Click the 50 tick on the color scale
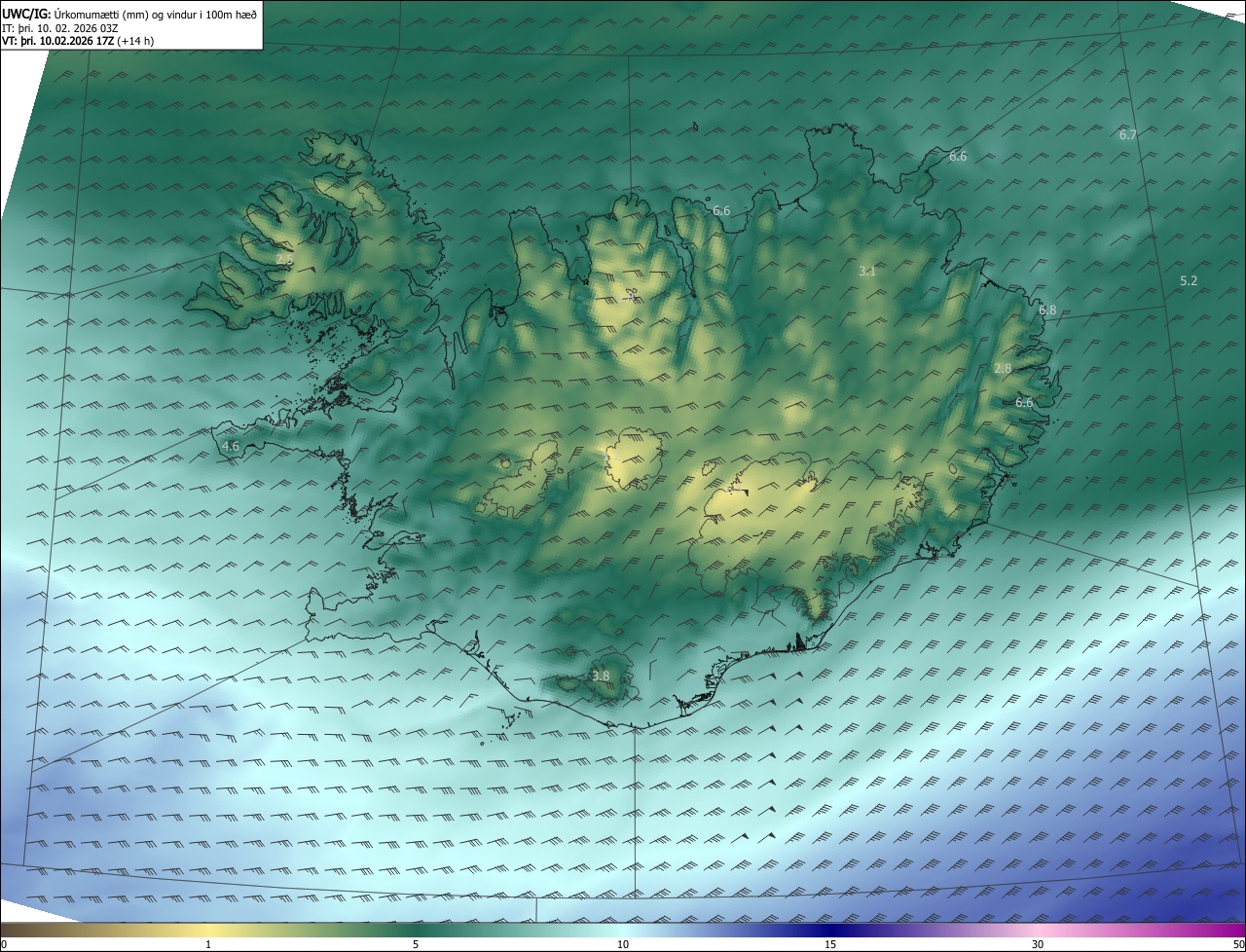 (x=1238, y=945)
